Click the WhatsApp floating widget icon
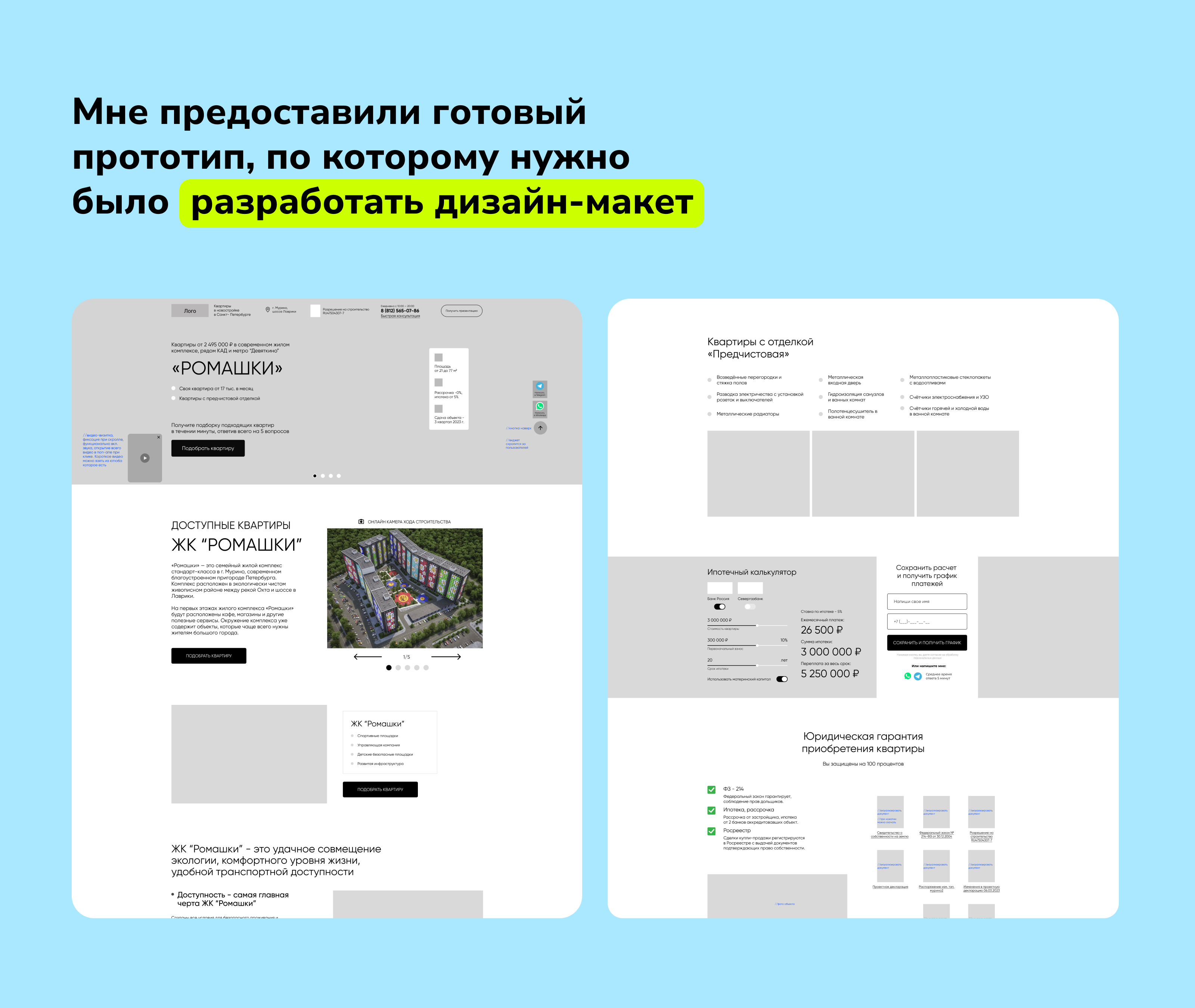Image resolution: width=1195 pixels, height=1008 pixels. point(540,406)
